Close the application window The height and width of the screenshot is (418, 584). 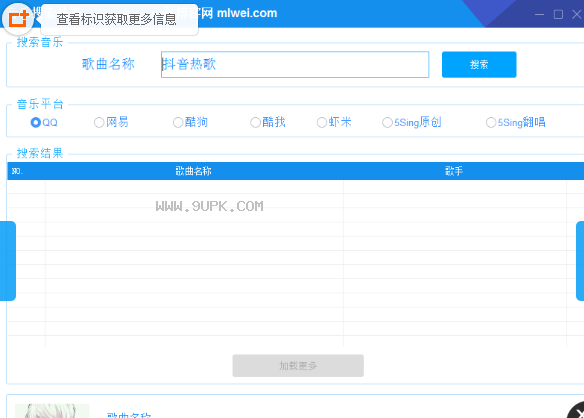tap(577, 14)
